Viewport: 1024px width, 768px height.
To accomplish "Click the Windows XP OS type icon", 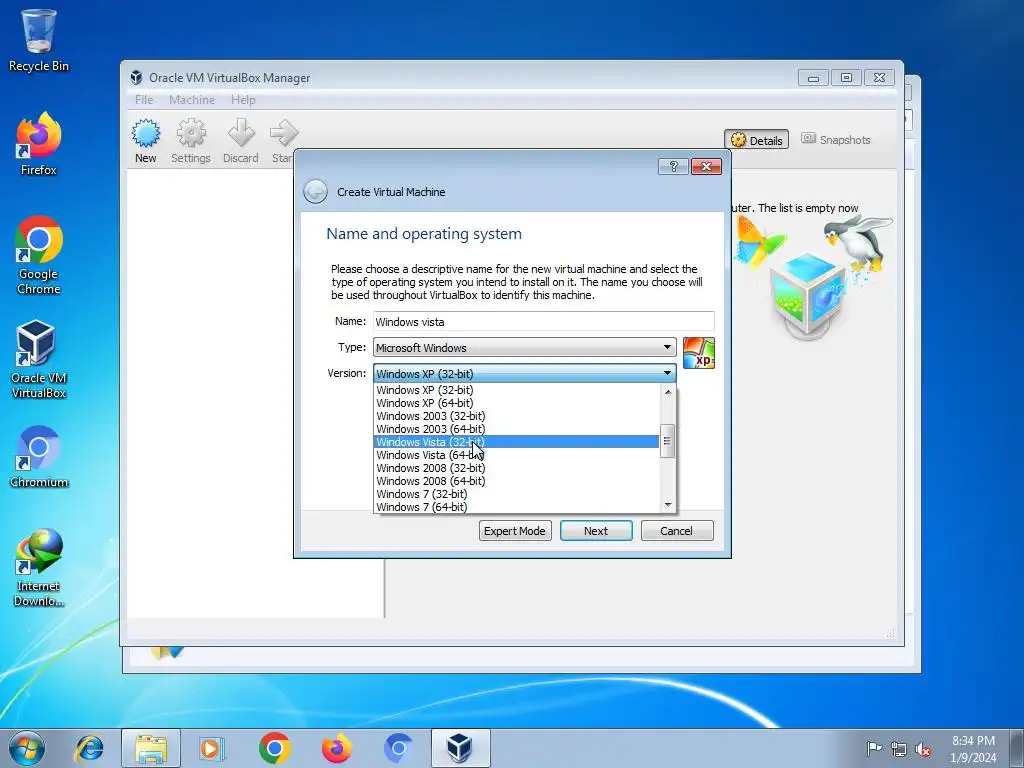I will point(699,353).
